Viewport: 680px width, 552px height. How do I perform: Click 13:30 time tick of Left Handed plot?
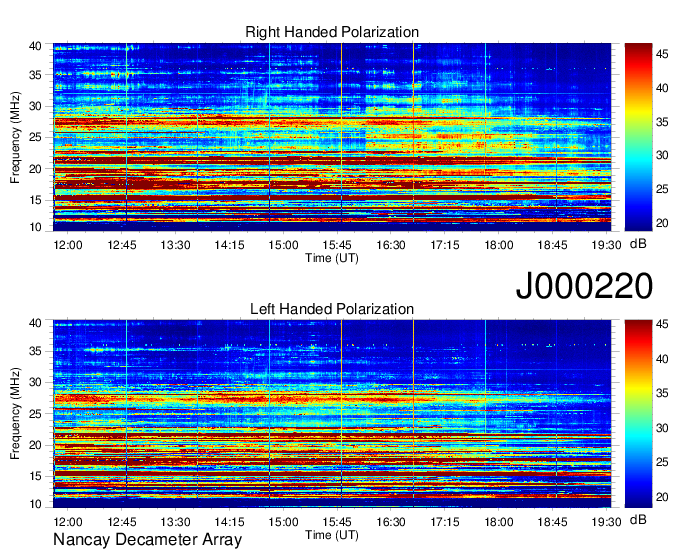(x=176, y=522)
